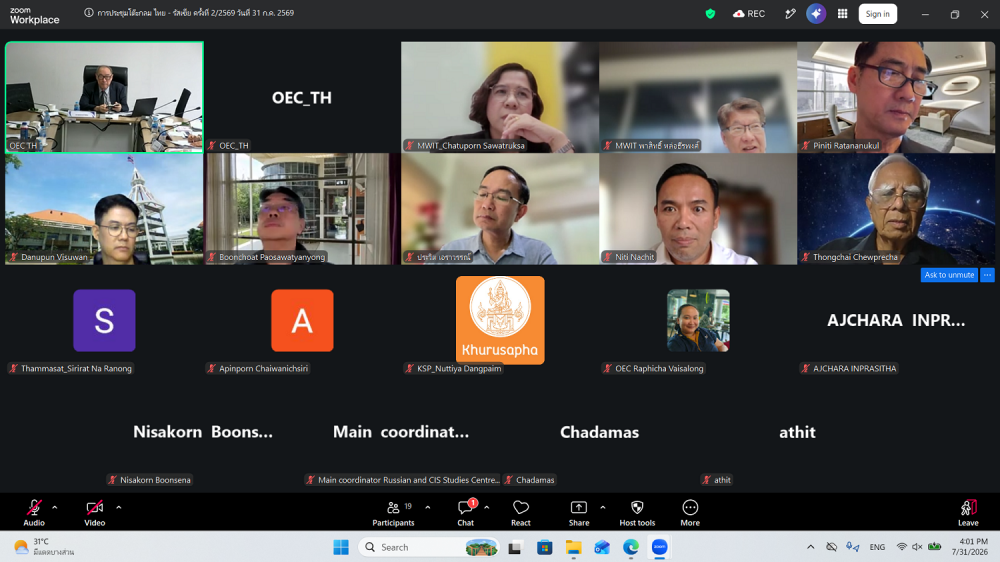Click the OEC Raphicha Vaisalong profile photo
This screenshot has height=562, width=1000.
698,321
